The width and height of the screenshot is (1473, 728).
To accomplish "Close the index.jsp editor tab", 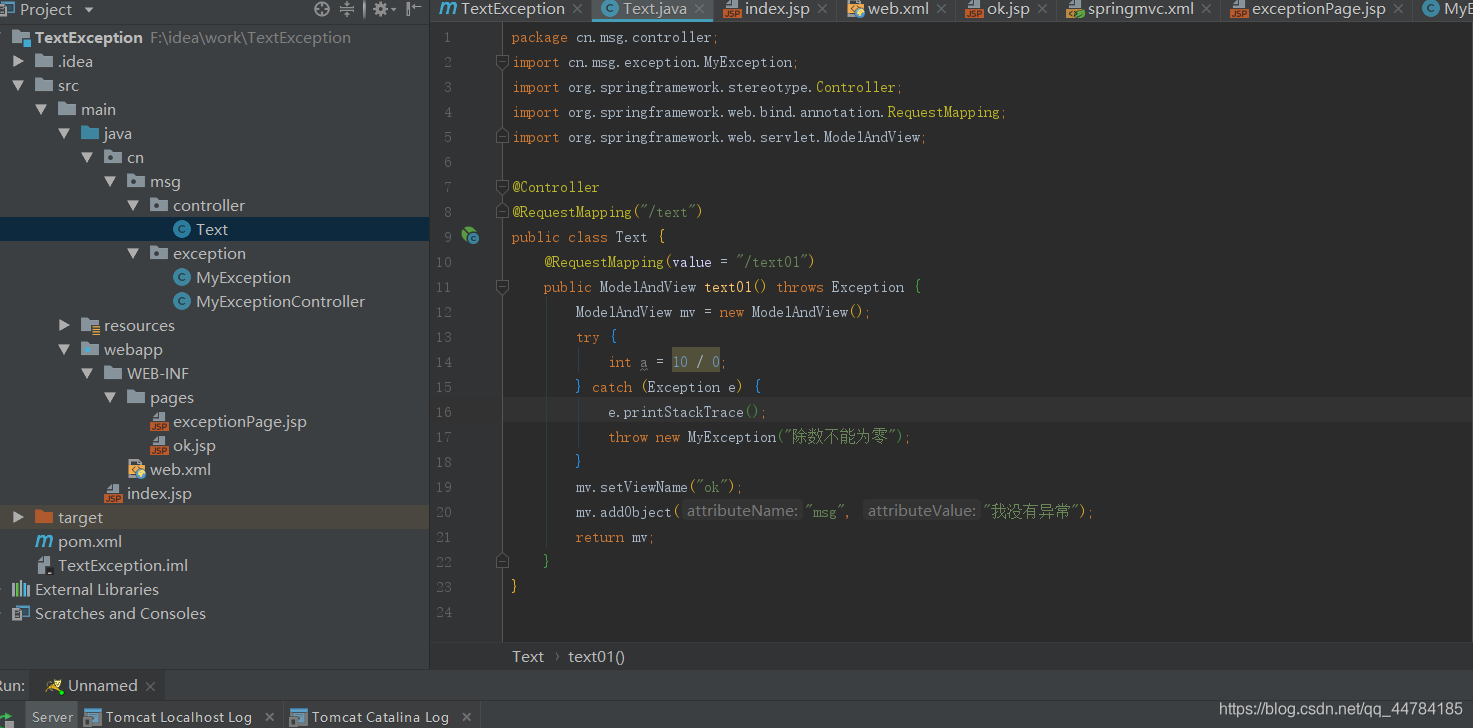I will pos(821,9).
